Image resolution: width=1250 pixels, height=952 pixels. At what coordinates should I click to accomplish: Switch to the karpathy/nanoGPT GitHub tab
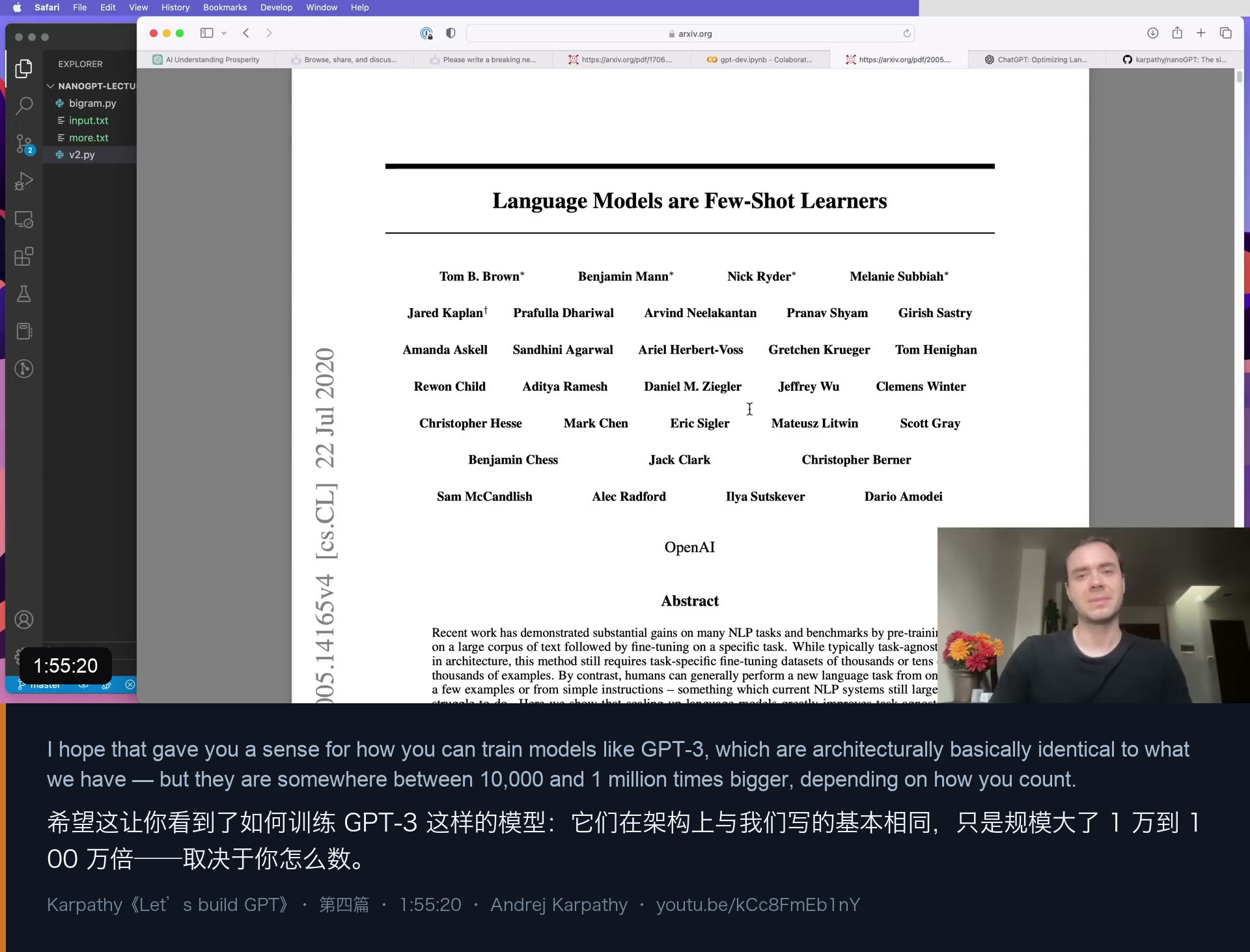tap(1175, 60)
